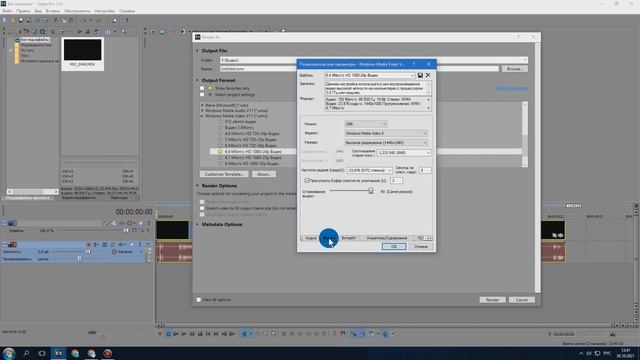Click the Pause button in the transport bar
Image resolution: width=640 pixels, height=360 pixels.
click(x=192, y=334)
